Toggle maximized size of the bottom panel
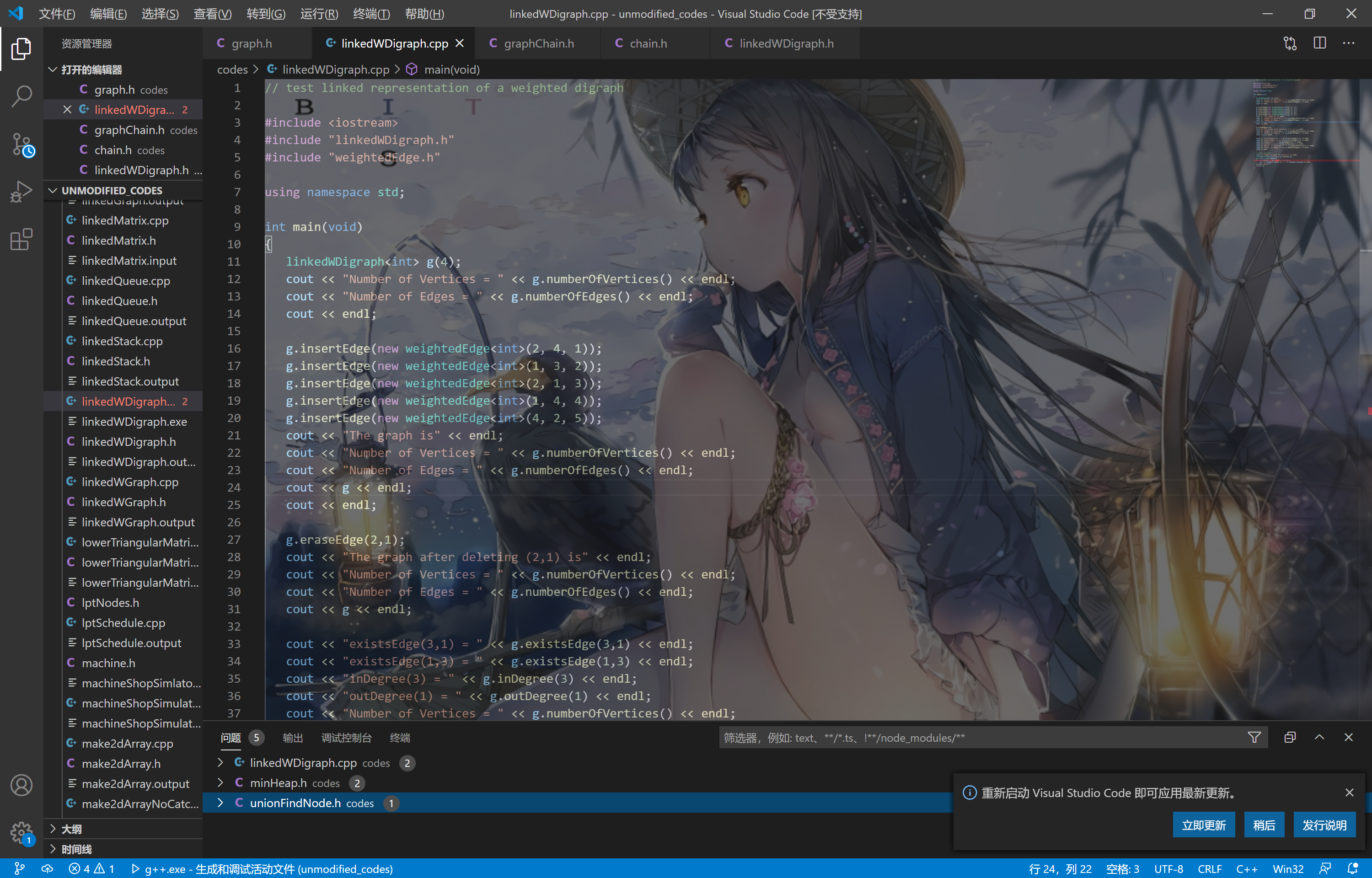 (x=1319, y=737)
